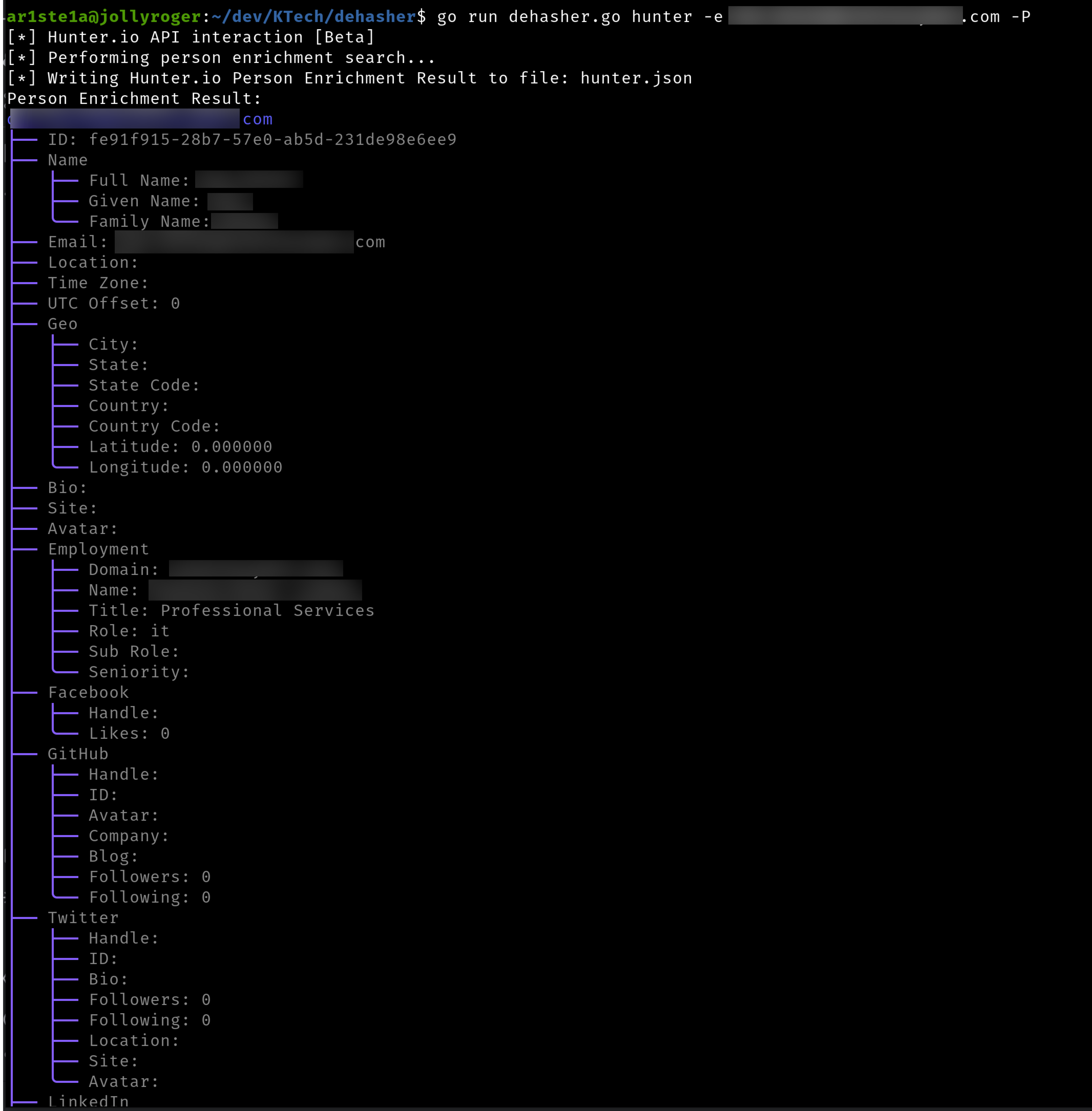Viewport: 1092px width, 1111px height.
Task: Click the 'Bio:' row under Twitter
Action: click(108, 979)
